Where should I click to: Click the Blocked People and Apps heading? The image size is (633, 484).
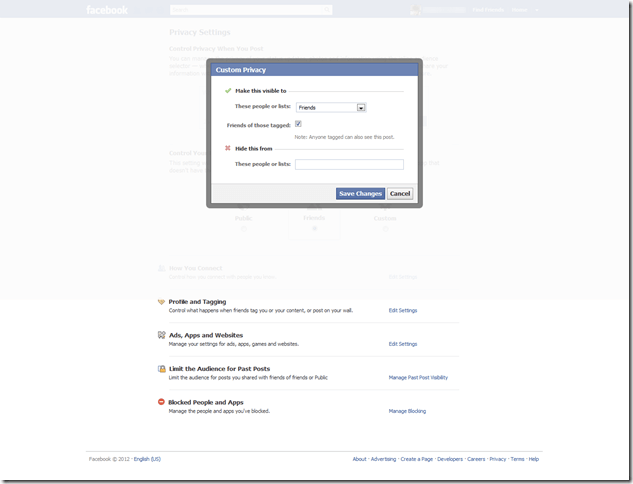click(x=206, y=402)
